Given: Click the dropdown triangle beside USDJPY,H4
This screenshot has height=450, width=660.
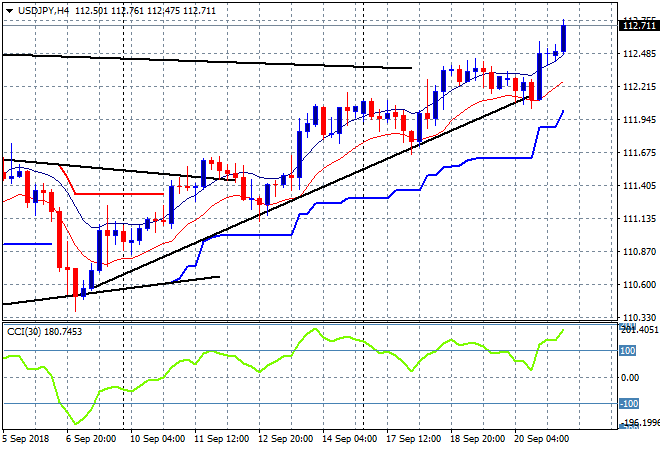Looking at the screenshot, I should [x=9, y=11].
